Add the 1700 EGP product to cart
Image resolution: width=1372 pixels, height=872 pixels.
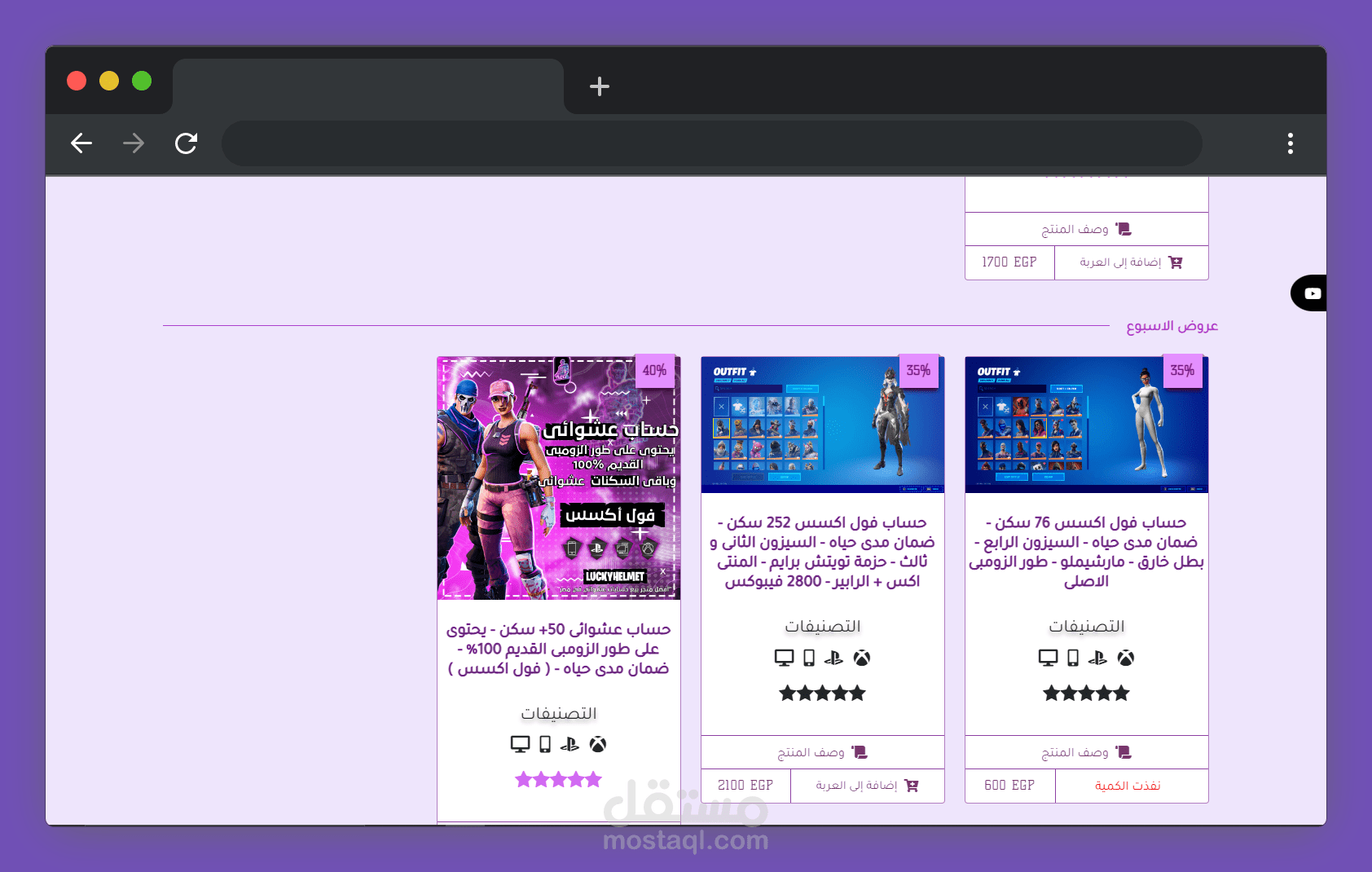tap(1131, 262)
